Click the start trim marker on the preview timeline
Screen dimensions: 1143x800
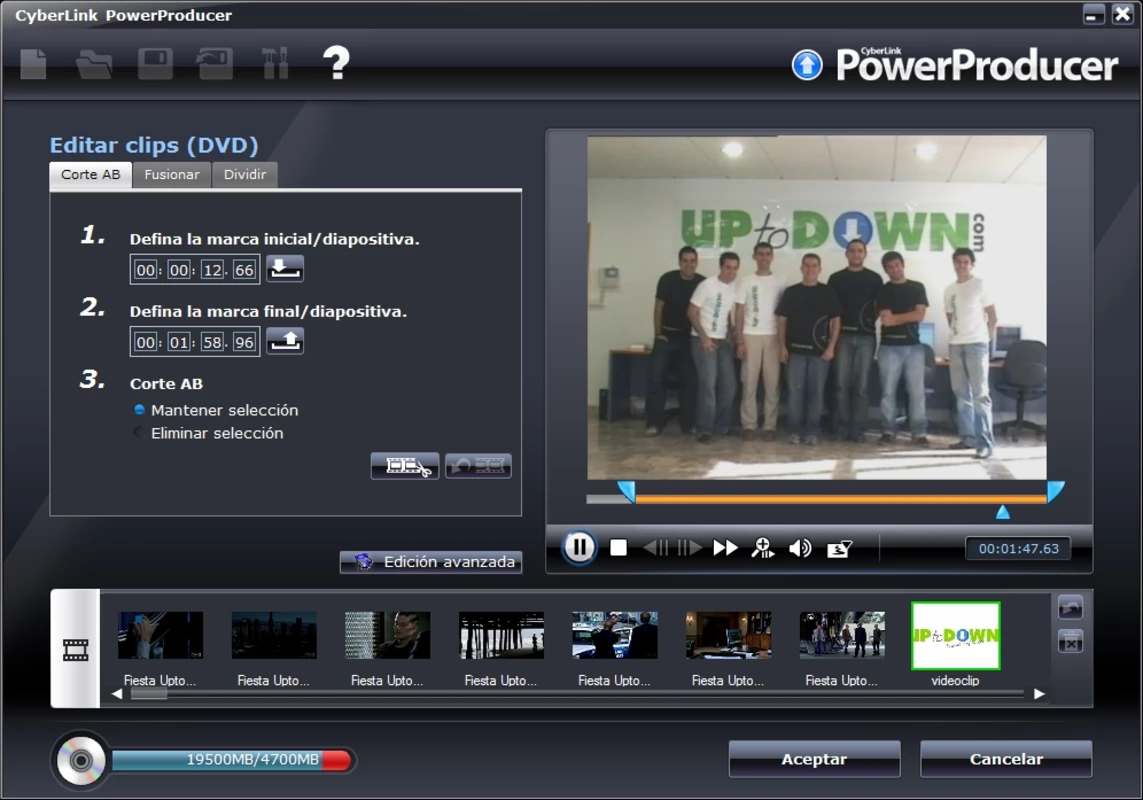click(x=626, y=491)
